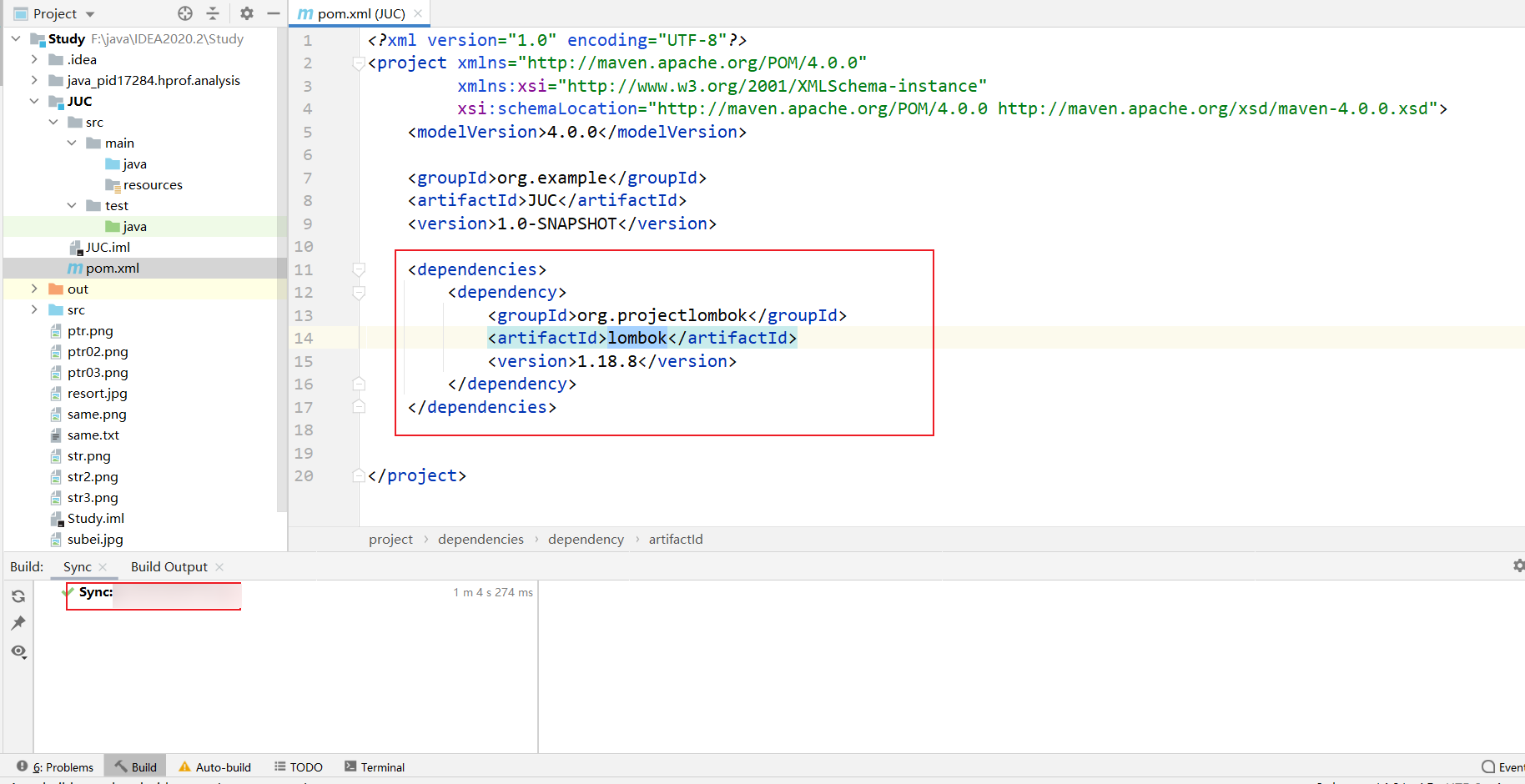This screenshot has width=1525, height=784.
Task: Click the highlighted lombok artifactId text
Action: [x=637, y=338]
